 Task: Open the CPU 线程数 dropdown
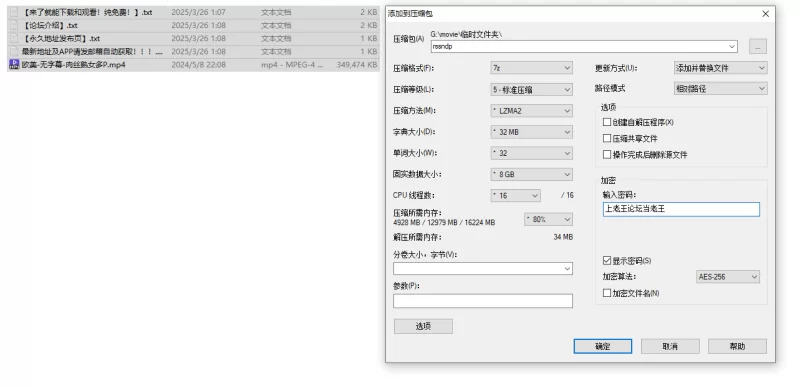pos(515,196)
